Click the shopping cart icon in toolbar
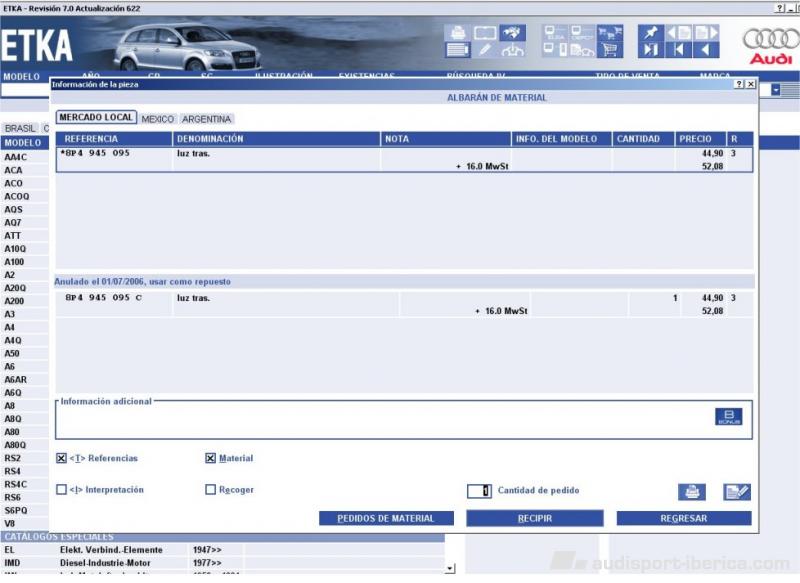Viewport: 800px width, 583px height. point(609,50)
